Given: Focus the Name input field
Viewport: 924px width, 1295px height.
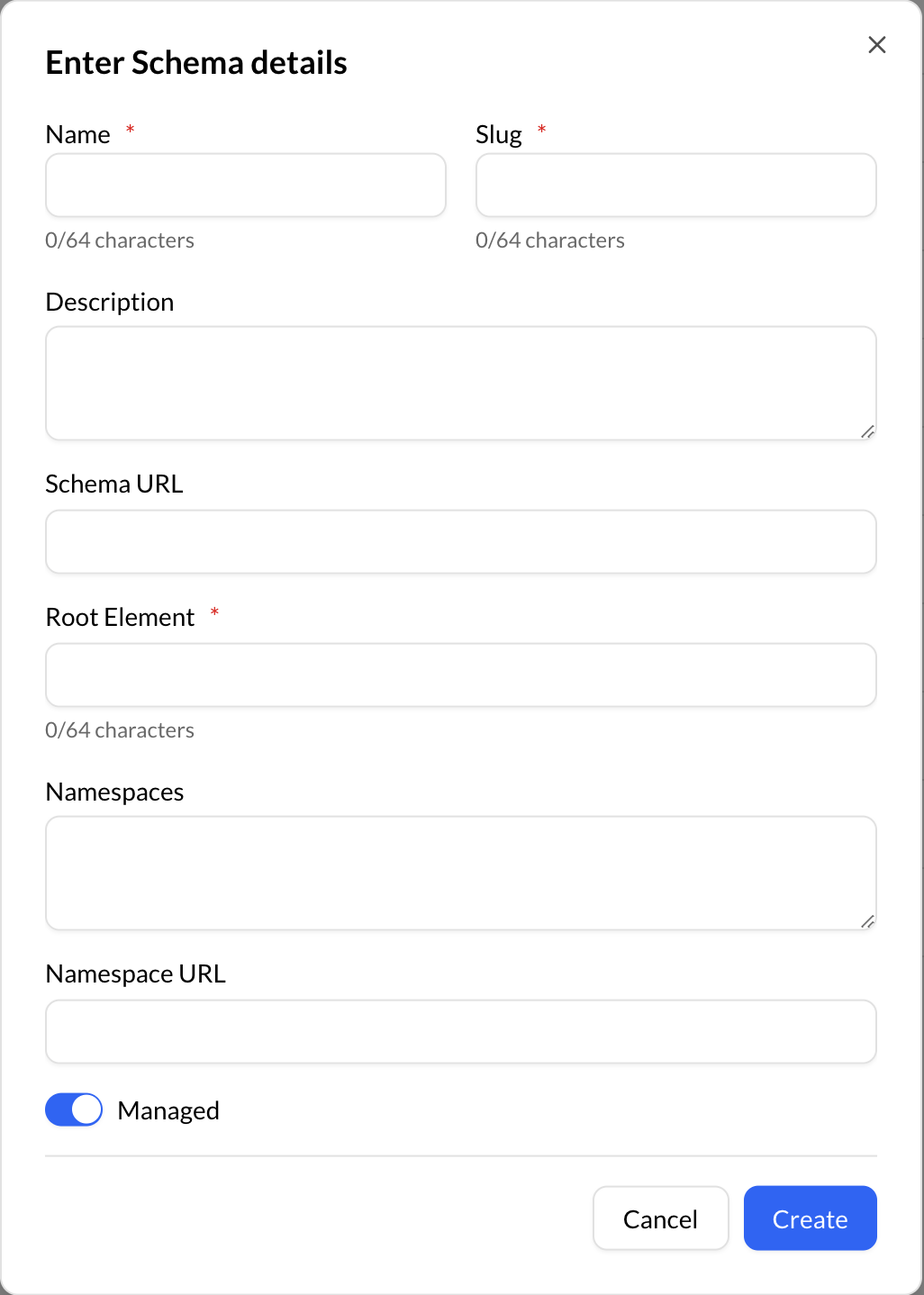Looking at the screenshot, I should [x=246, y=186].
